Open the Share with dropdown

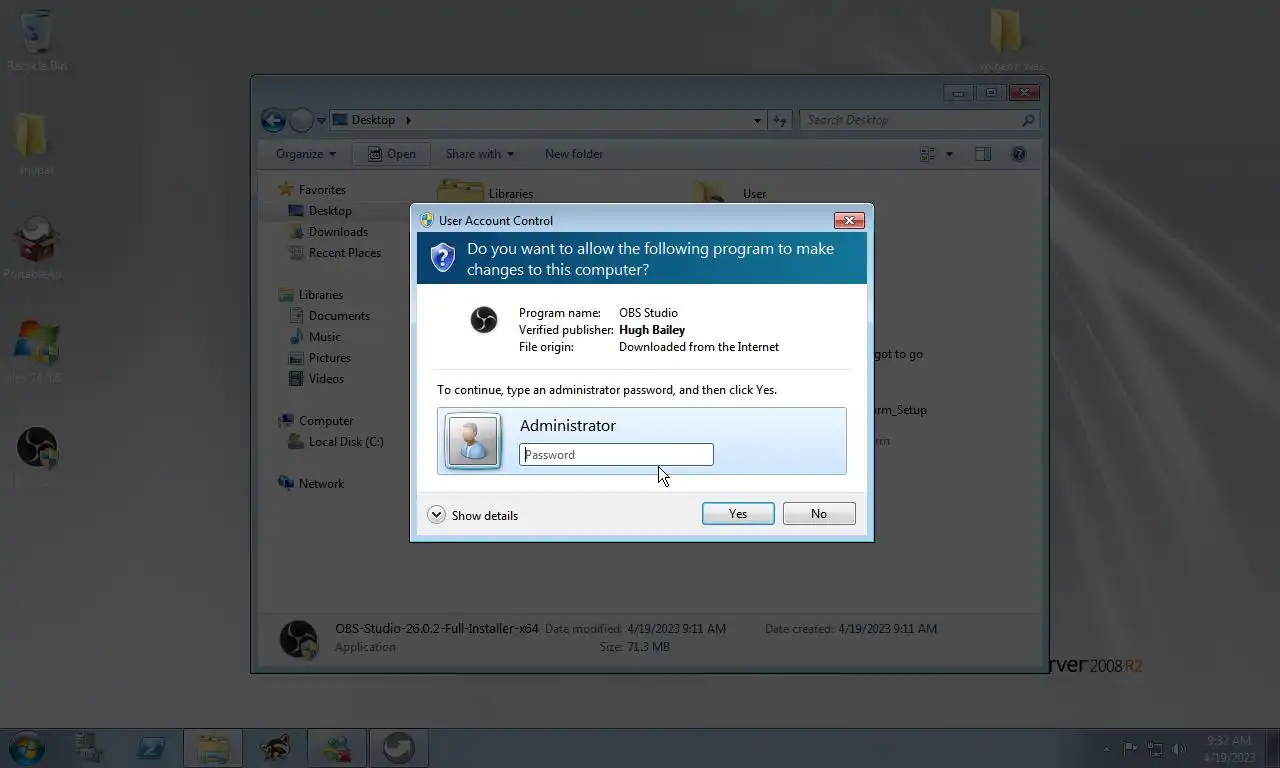click(x=479, y=154)
